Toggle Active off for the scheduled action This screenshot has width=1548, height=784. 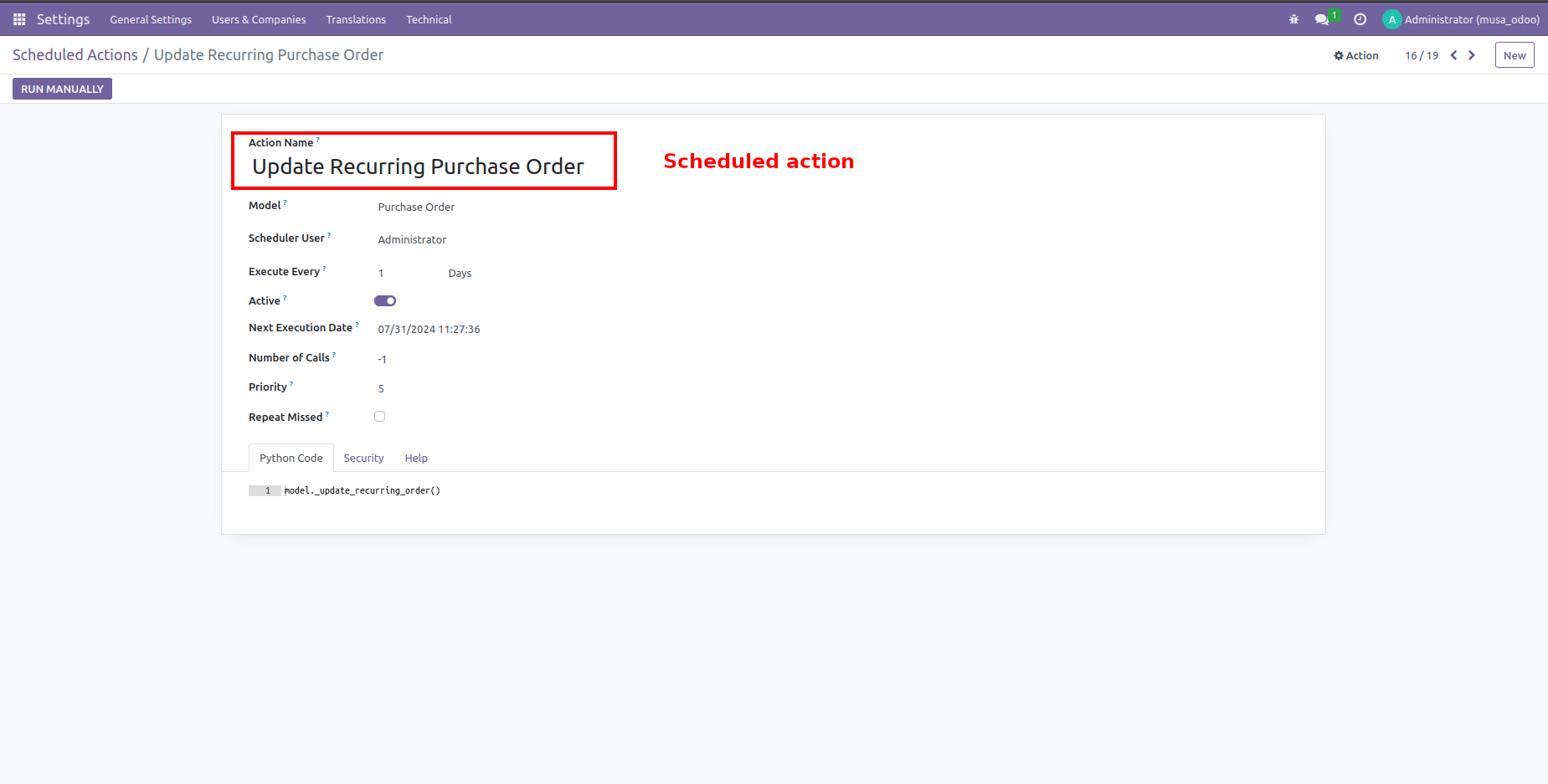click(384, 300)
